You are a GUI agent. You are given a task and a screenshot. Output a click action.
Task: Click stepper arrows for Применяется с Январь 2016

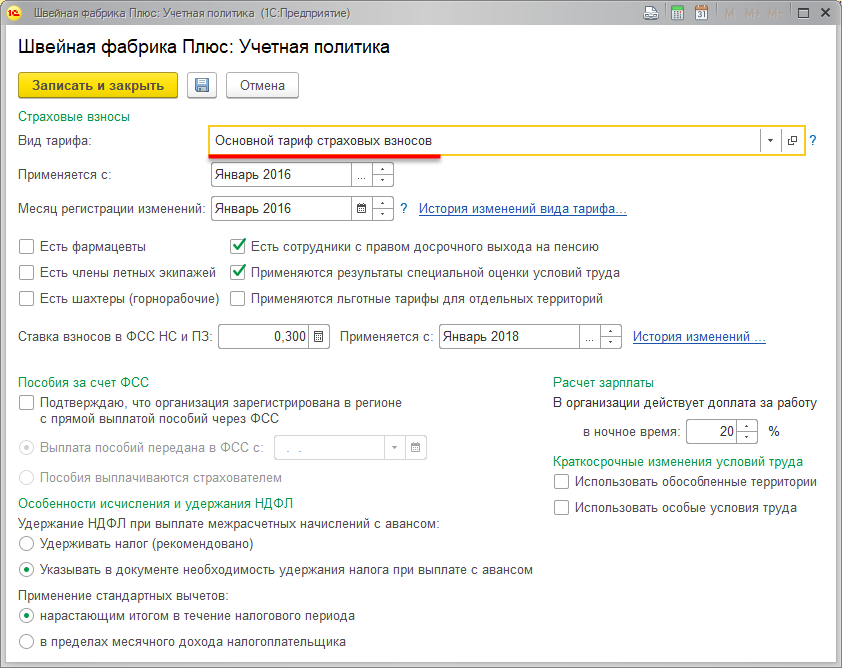point(382,175)
